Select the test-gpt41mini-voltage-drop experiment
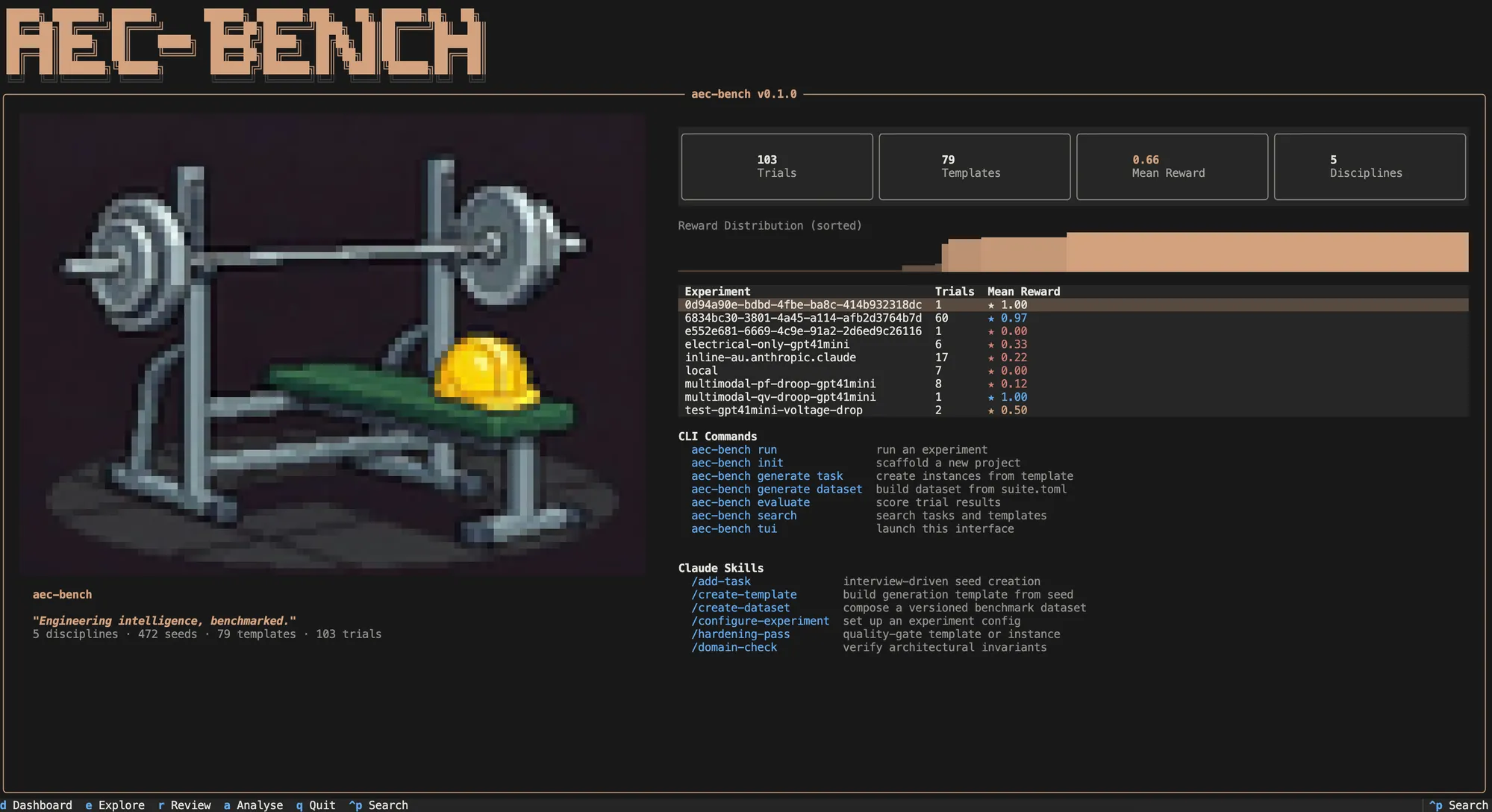Viewport: 1492px width, 812px height. pyautogui.click(x=1073, y=410)
